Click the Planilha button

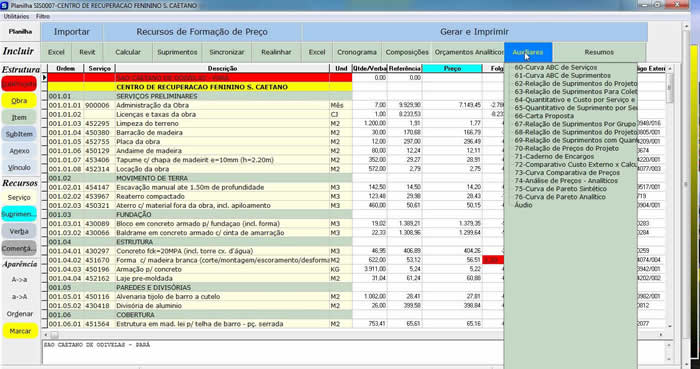point(20,32)
